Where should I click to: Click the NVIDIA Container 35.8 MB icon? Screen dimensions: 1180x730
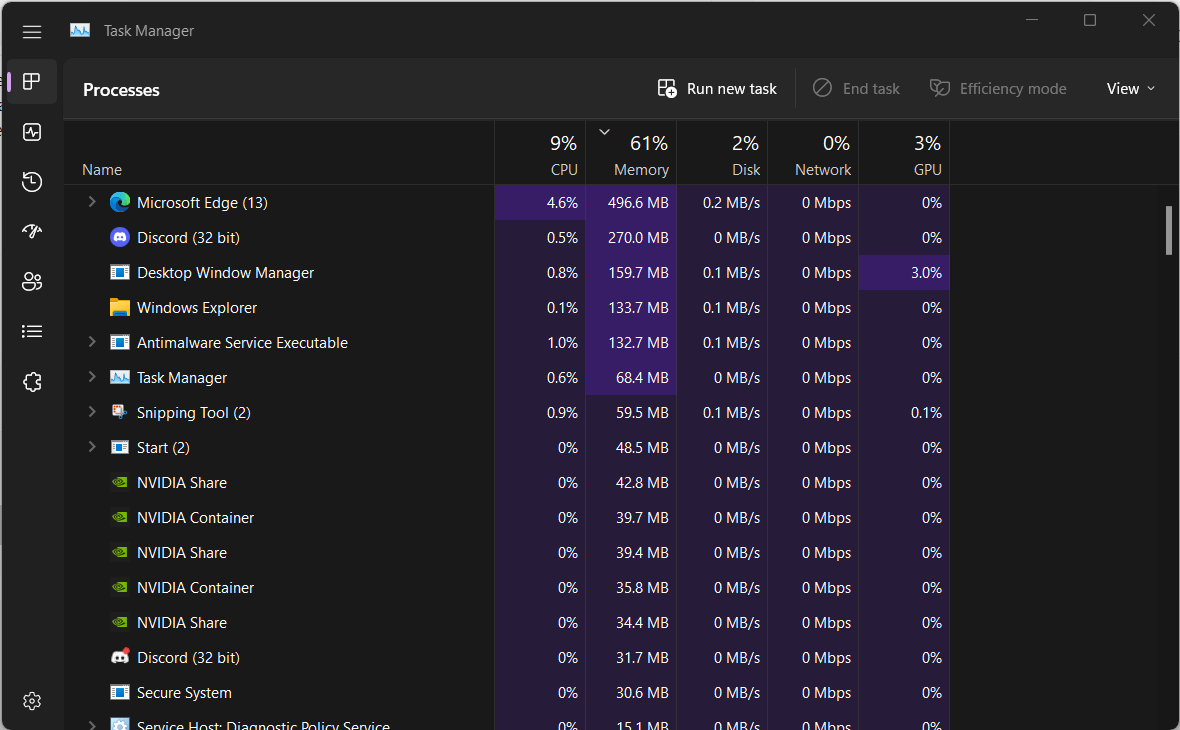click(x=120, y=587)
